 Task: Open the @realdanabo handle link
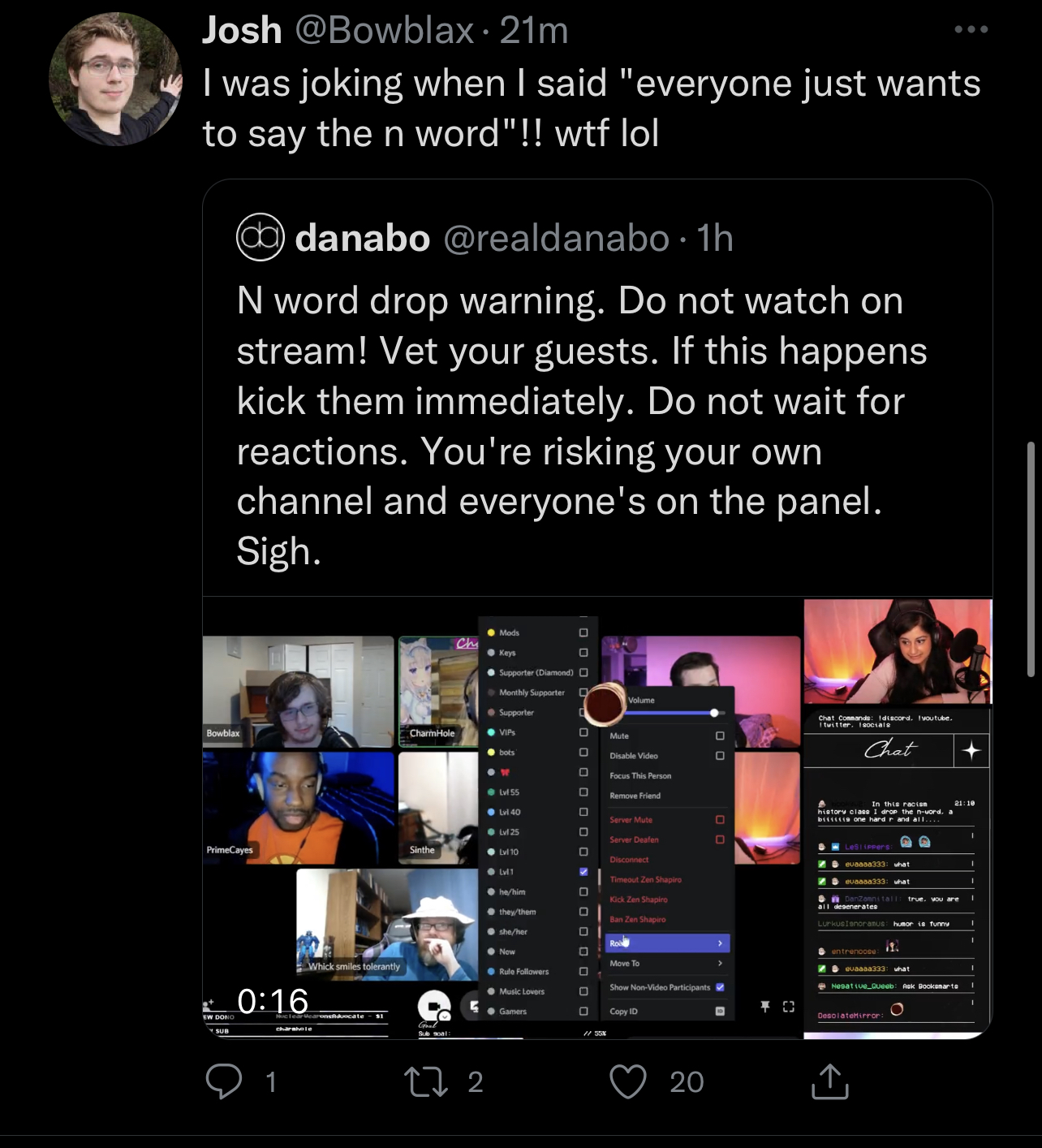(557, 238)
